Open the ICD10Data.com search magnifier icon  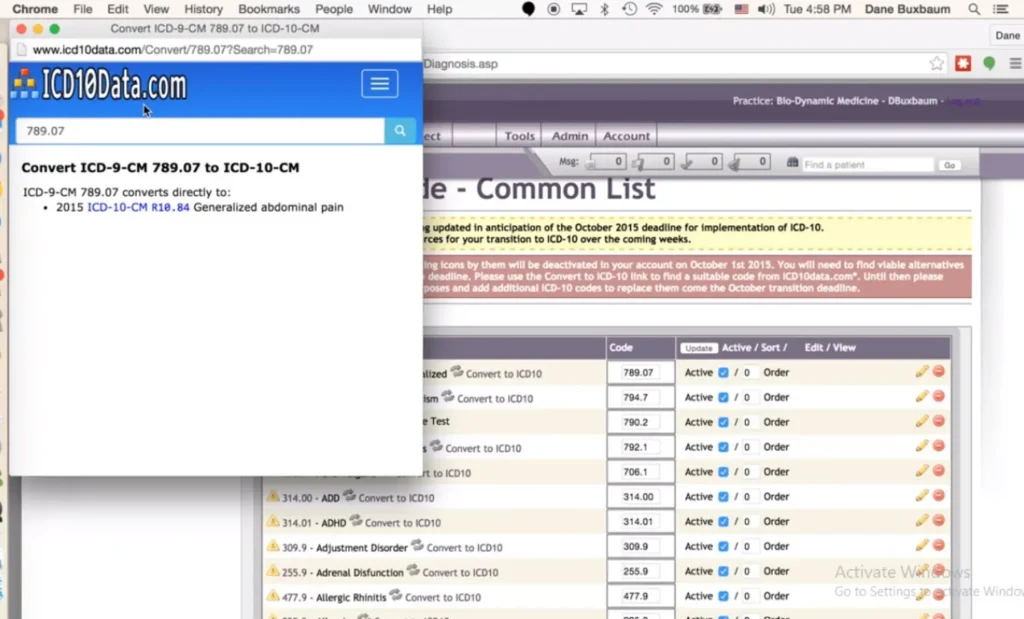401,130
